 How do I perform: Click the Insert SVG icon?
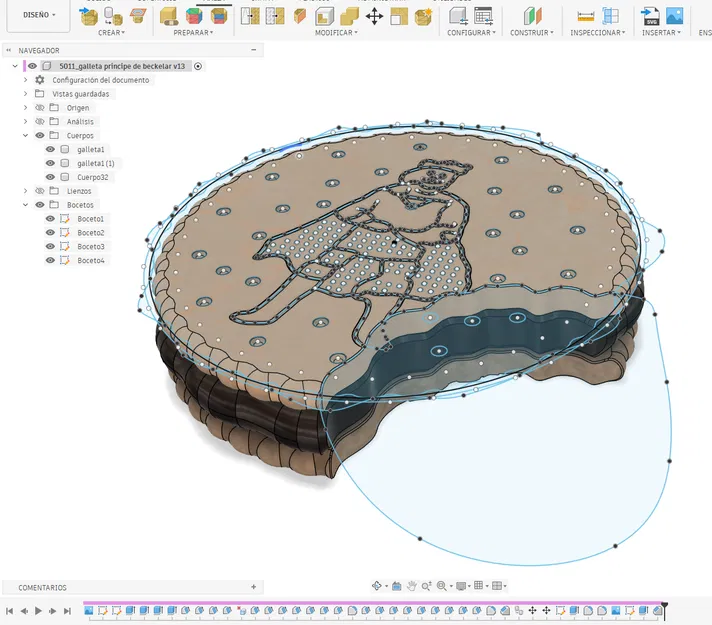[x=650, y=16]
